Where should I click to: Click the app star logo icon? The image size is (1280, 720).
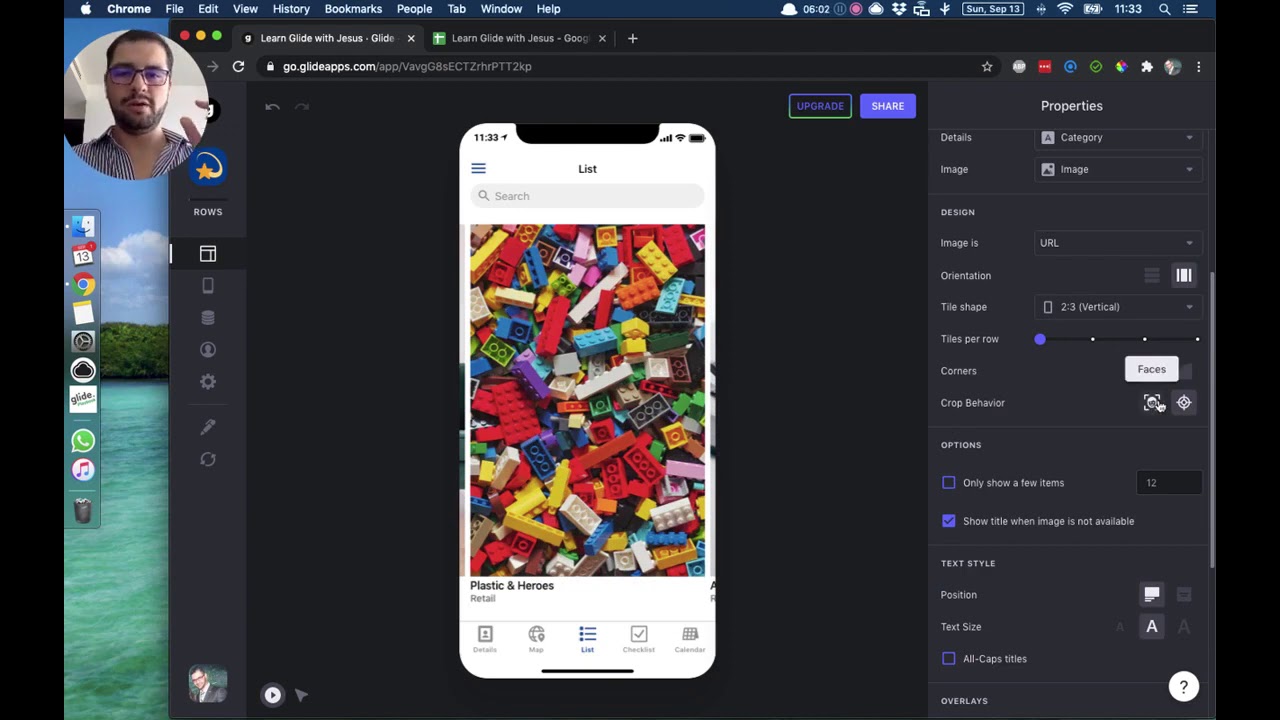[x=208, y=168]
